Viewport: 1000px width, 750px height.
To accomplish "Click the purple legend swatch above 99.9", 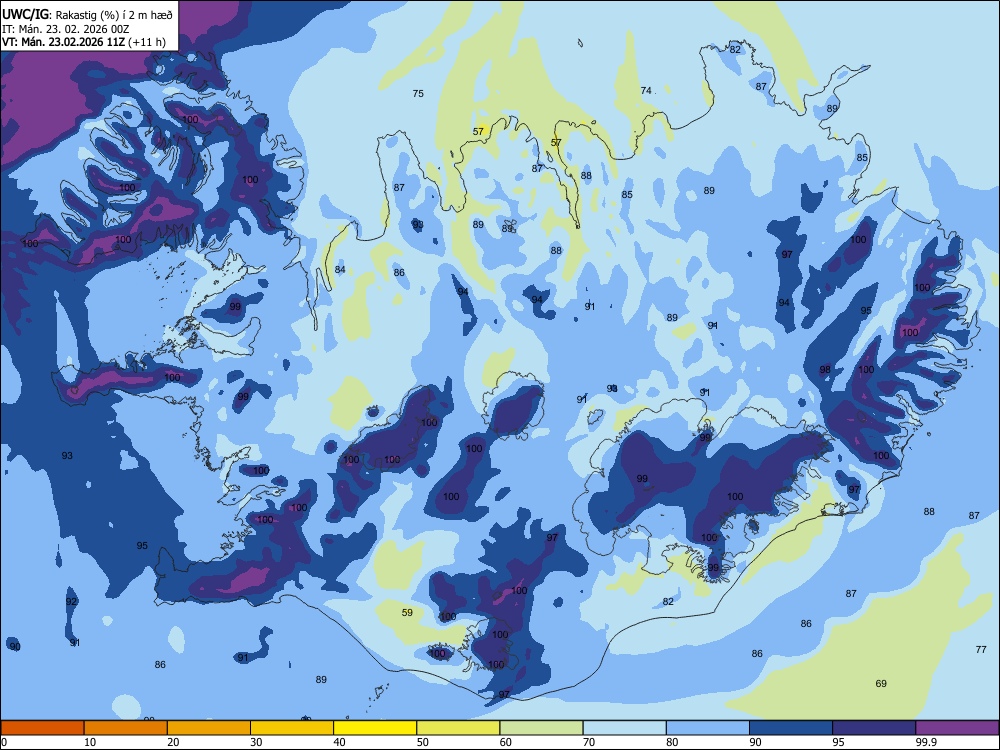I will click(957, 728).
